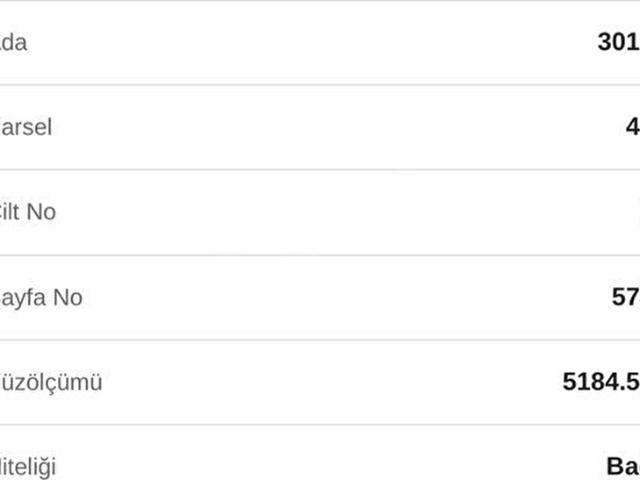
Task: Click the Parsel field label
Action: click(x=26, y=128)
